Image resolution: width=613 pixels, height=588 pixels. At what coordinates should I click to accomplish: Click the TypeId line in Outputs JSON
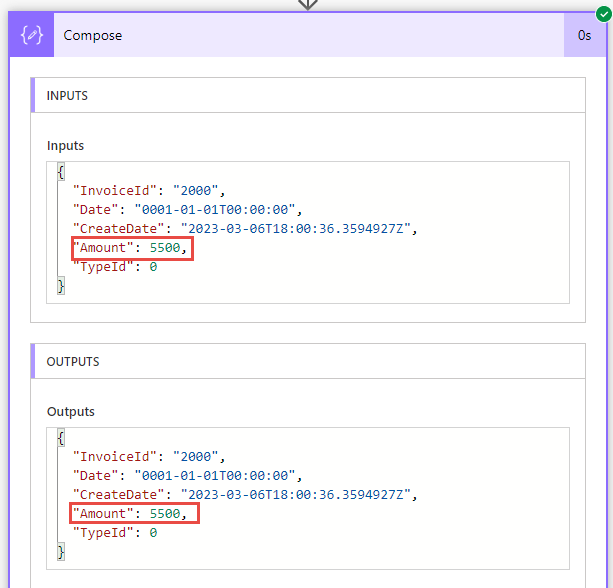point(115,533)
